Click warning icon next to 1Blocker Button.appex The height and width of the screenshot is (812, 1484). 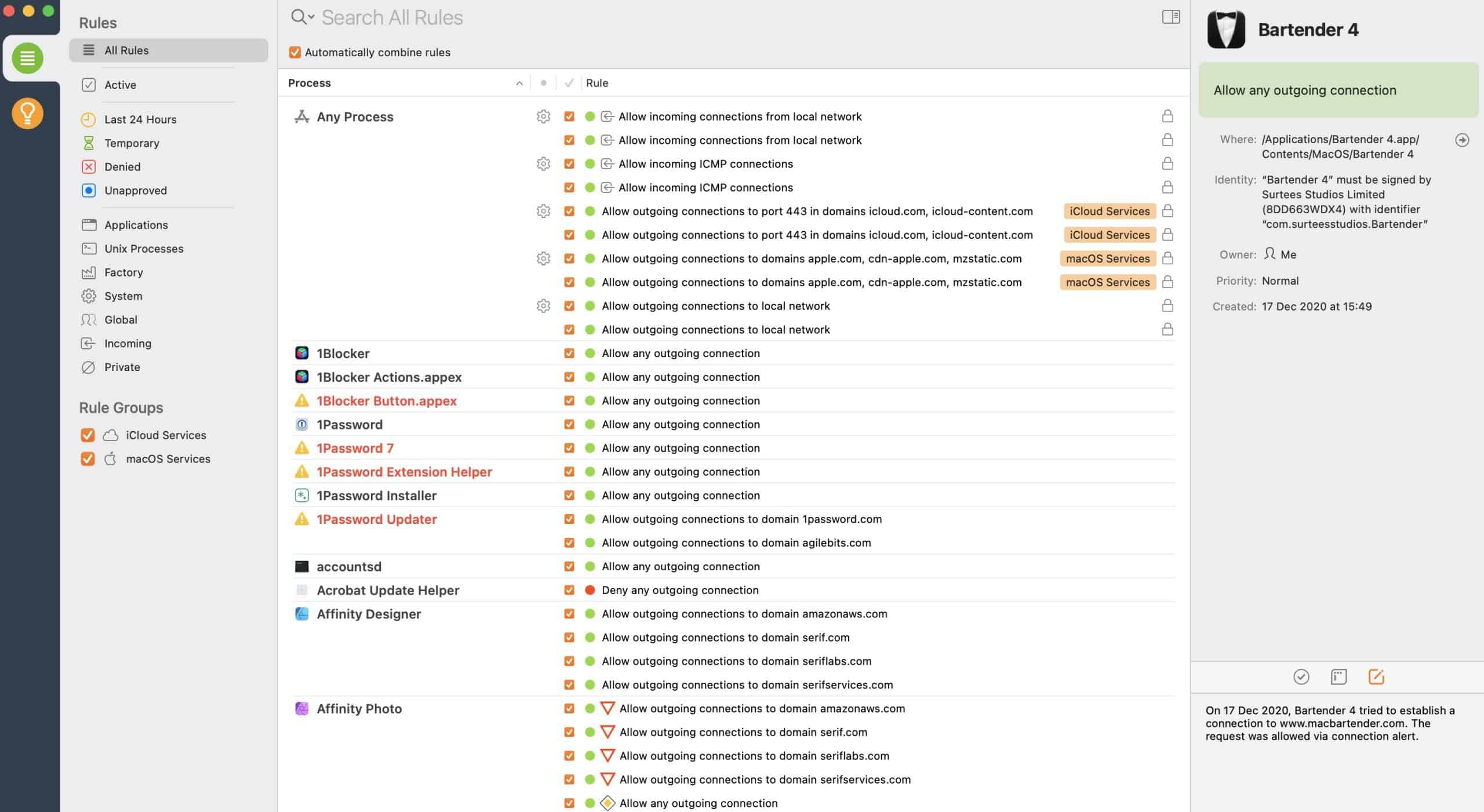click(x=301, y=400)
